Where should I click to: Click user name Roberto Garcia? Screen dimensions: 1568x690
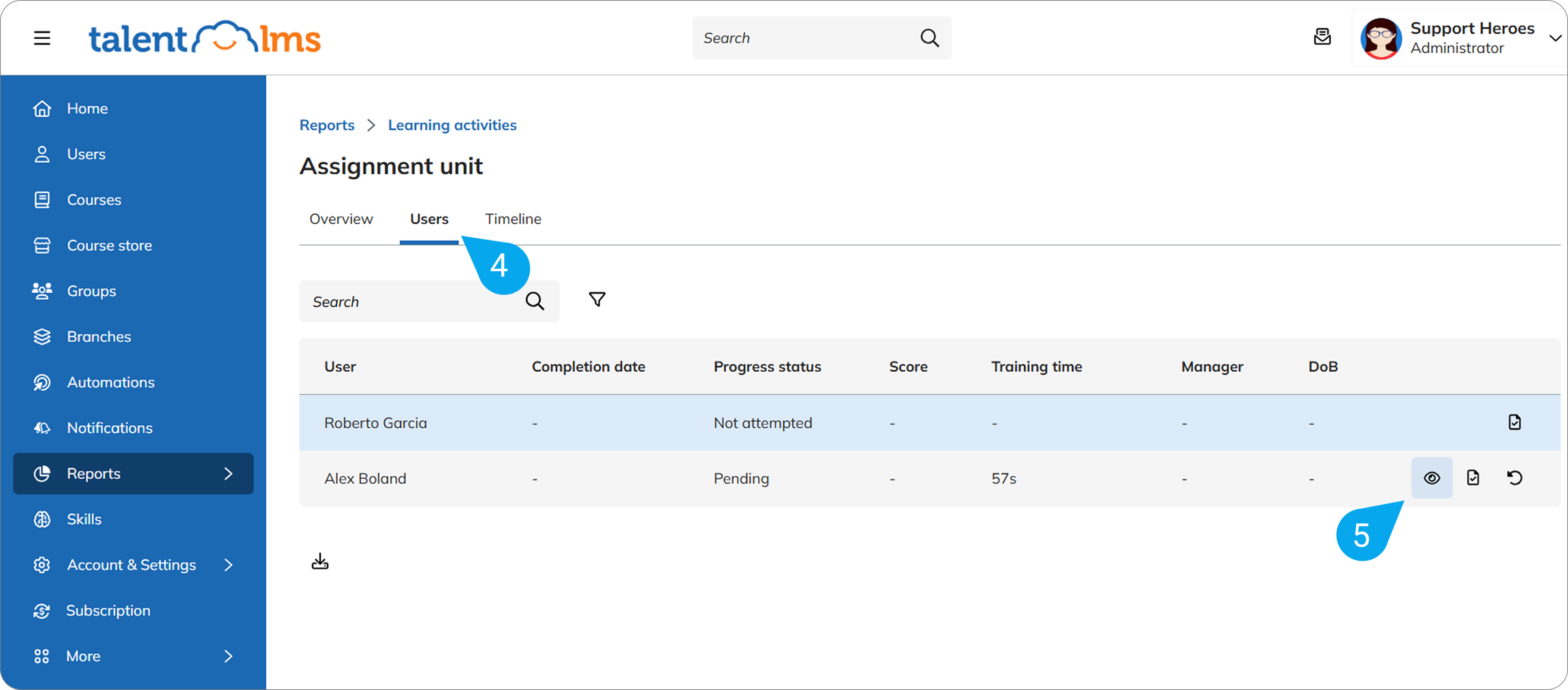[375, 423]
